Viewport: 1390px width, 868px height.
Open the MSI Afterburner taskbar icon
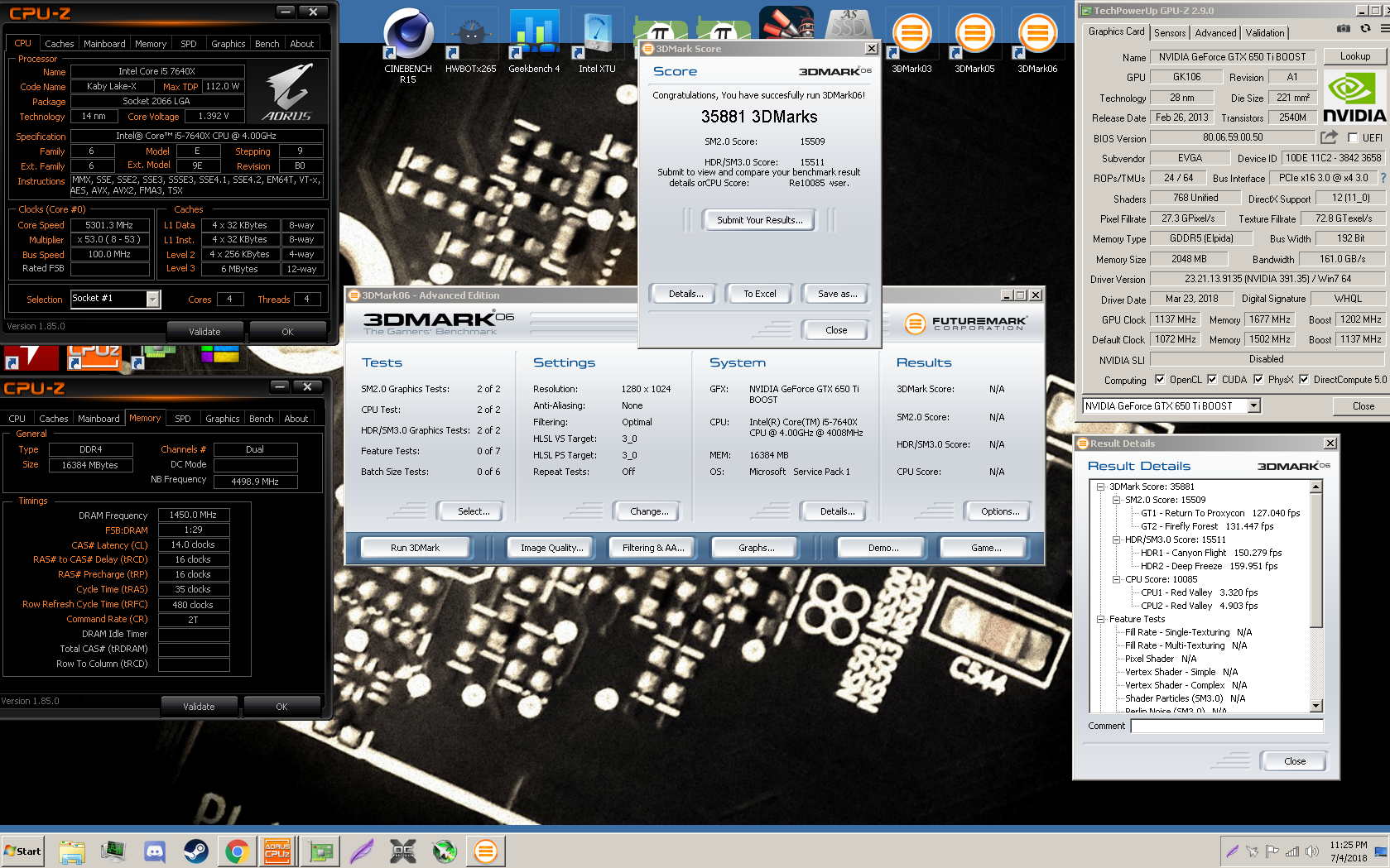(x=445, y=851)
